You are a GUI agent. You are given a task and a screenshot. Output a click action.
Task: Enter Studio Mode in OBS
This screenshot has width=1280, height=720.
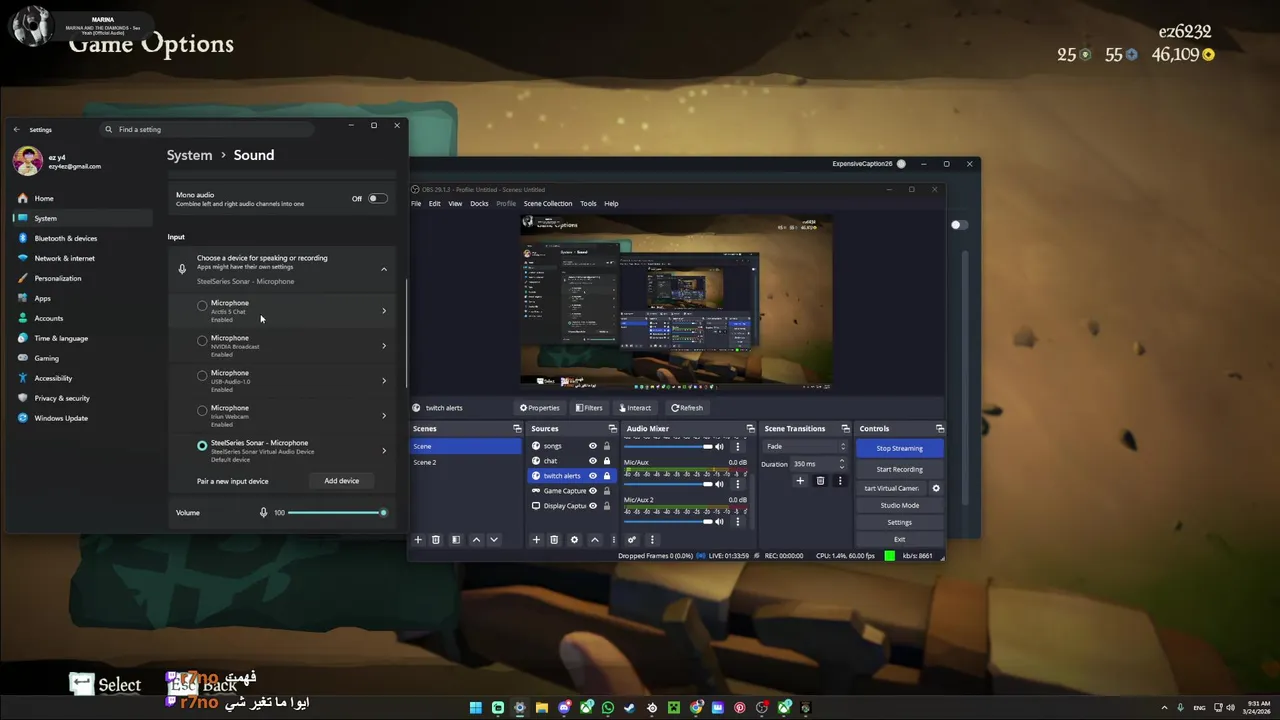point(899,506)
